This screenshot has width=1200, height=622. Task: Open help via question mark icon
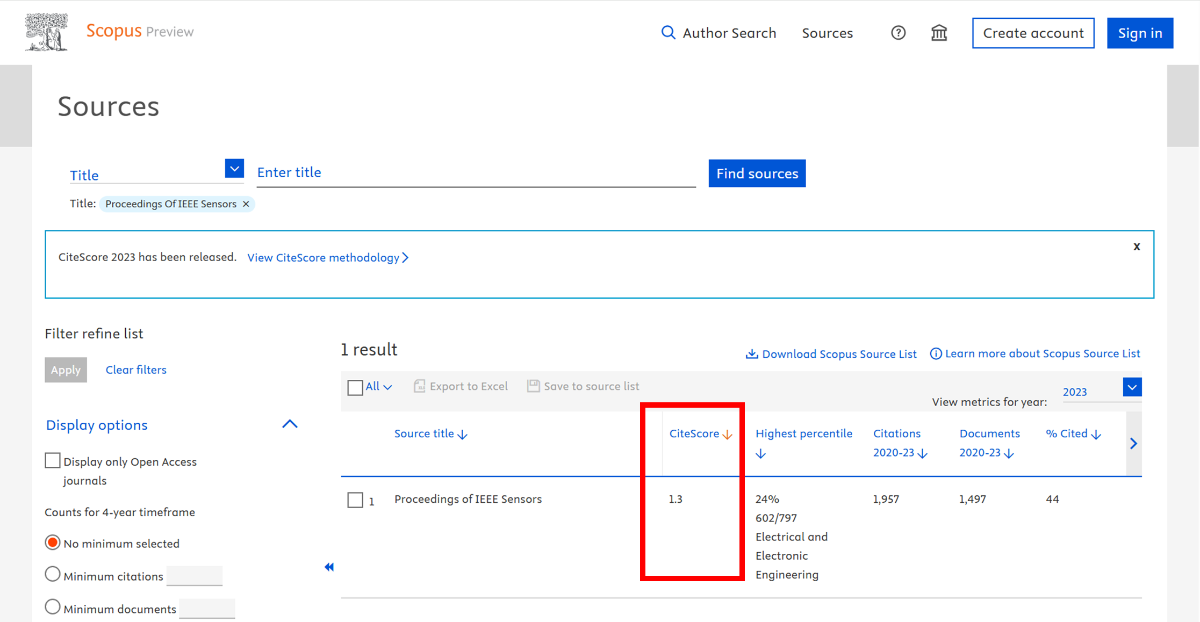pos(898,33)
